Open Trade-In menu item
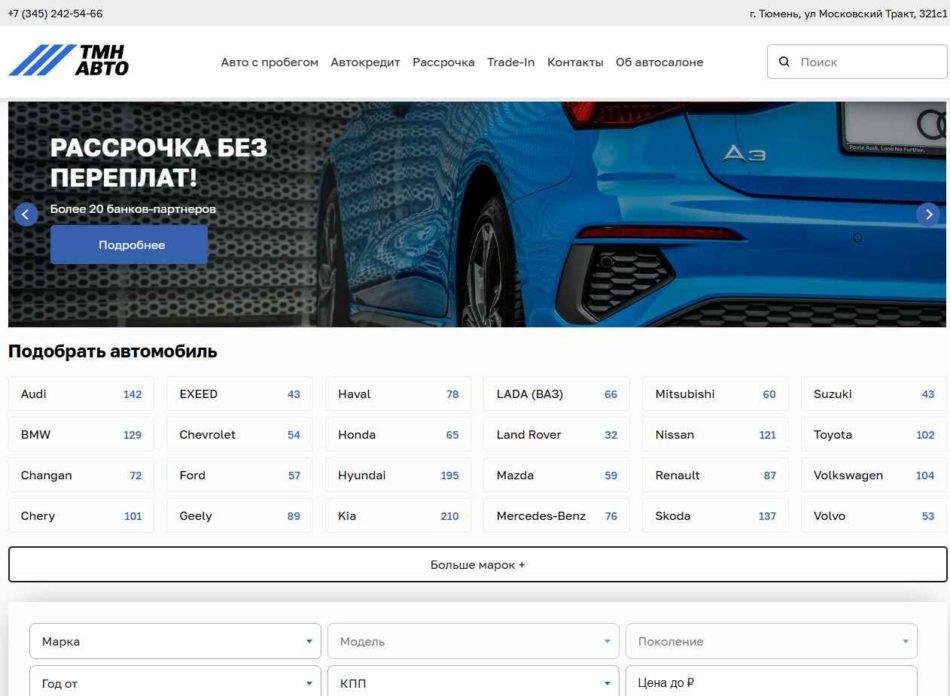950x696 pixels. tap(511, 62)
